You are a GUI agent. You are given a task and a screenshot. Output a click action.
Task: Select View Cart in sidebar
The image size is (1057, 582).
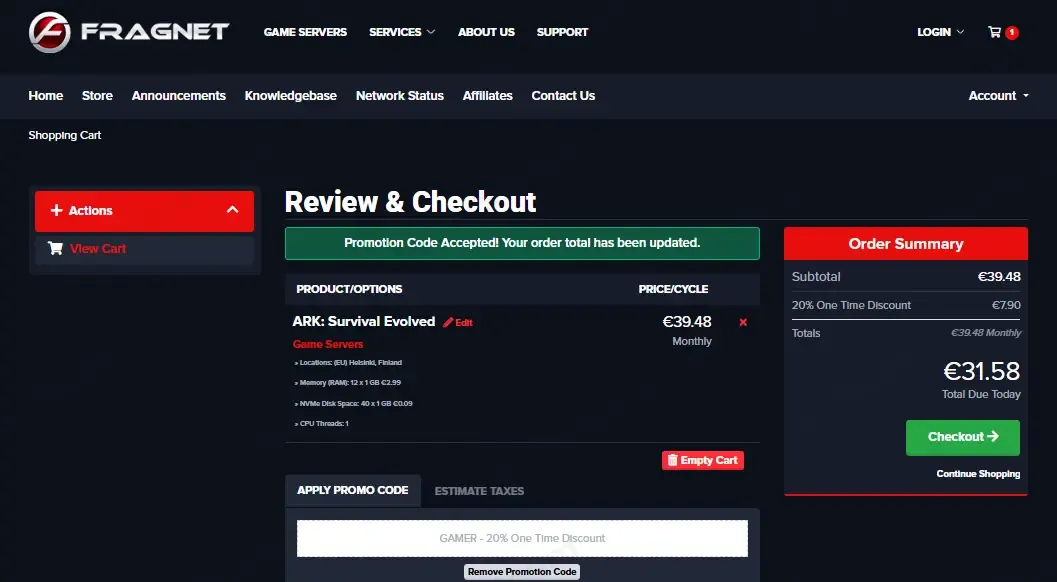pos(98,248)
